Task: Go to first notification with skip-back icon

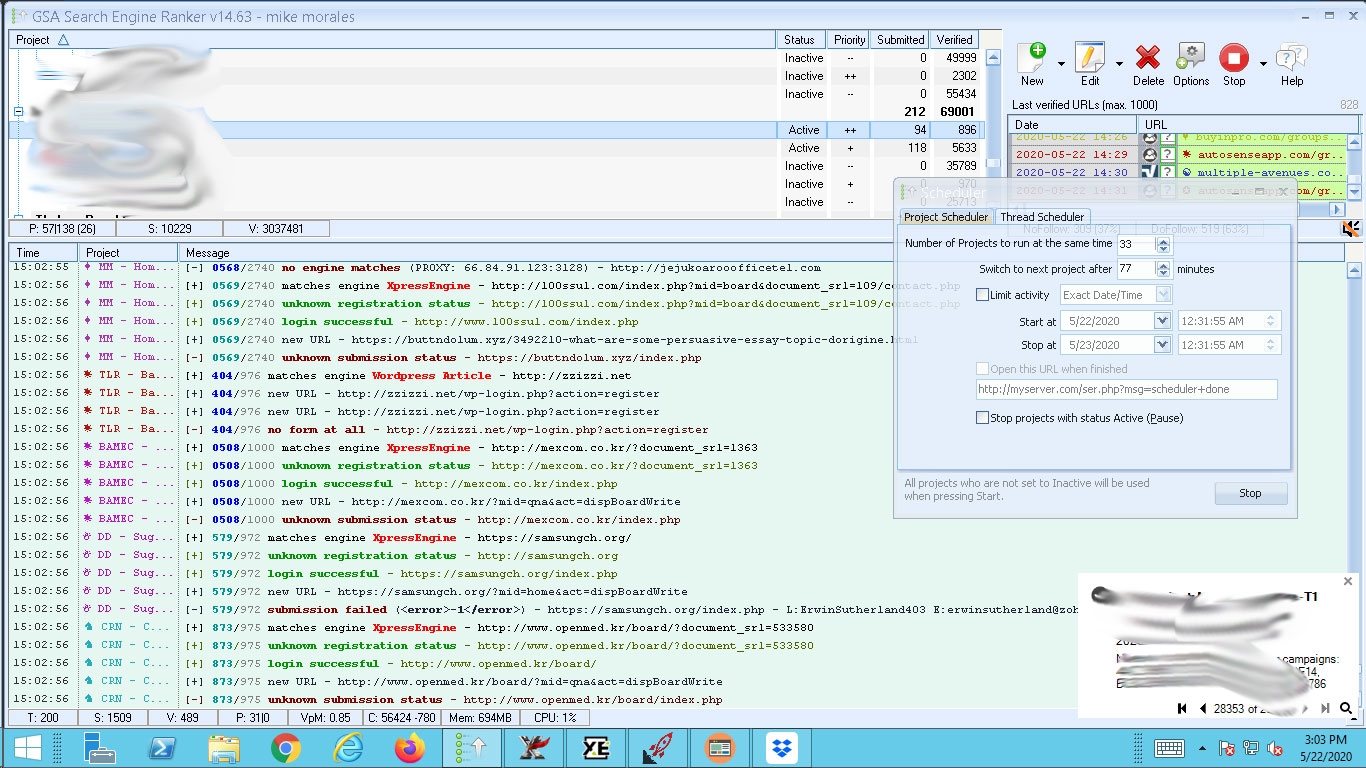Action: point(1182,708)
